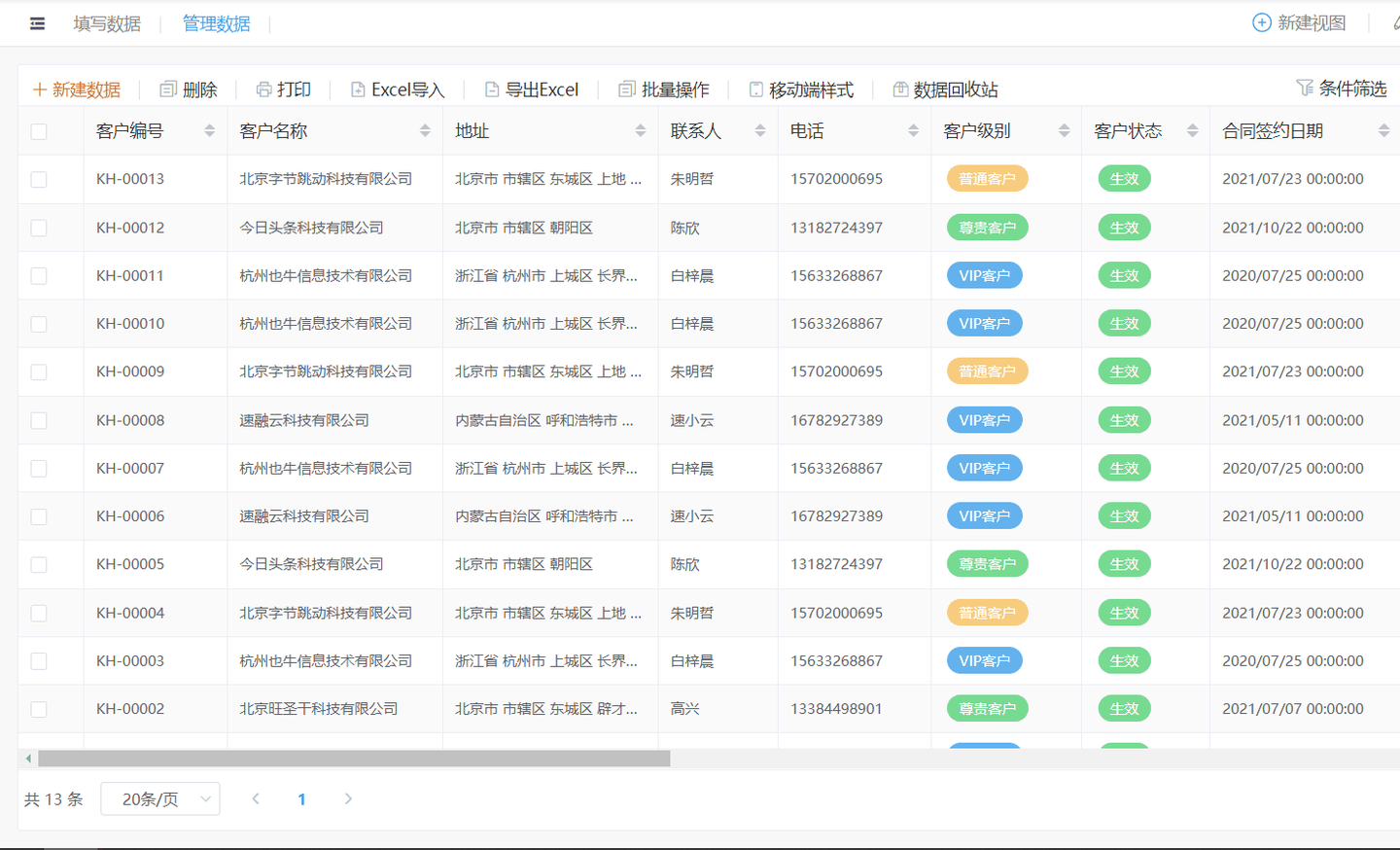The height and width of the screenshot is (850, 1400).
Task: Check the row KH-00004 checkbox
Action: 39,613
